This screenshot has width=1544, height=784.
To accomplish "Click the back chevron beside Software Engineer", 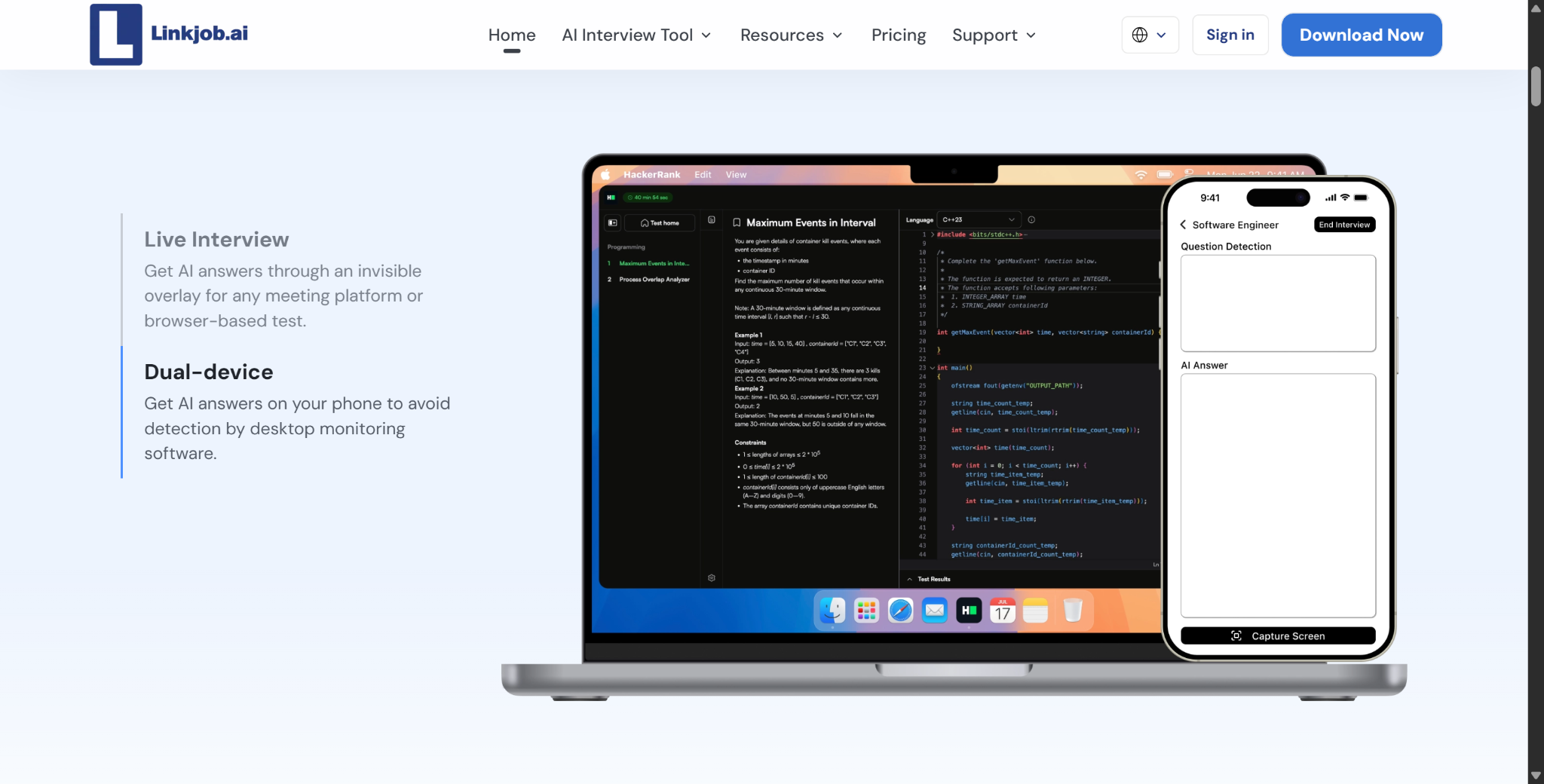I will (1183, 225).
